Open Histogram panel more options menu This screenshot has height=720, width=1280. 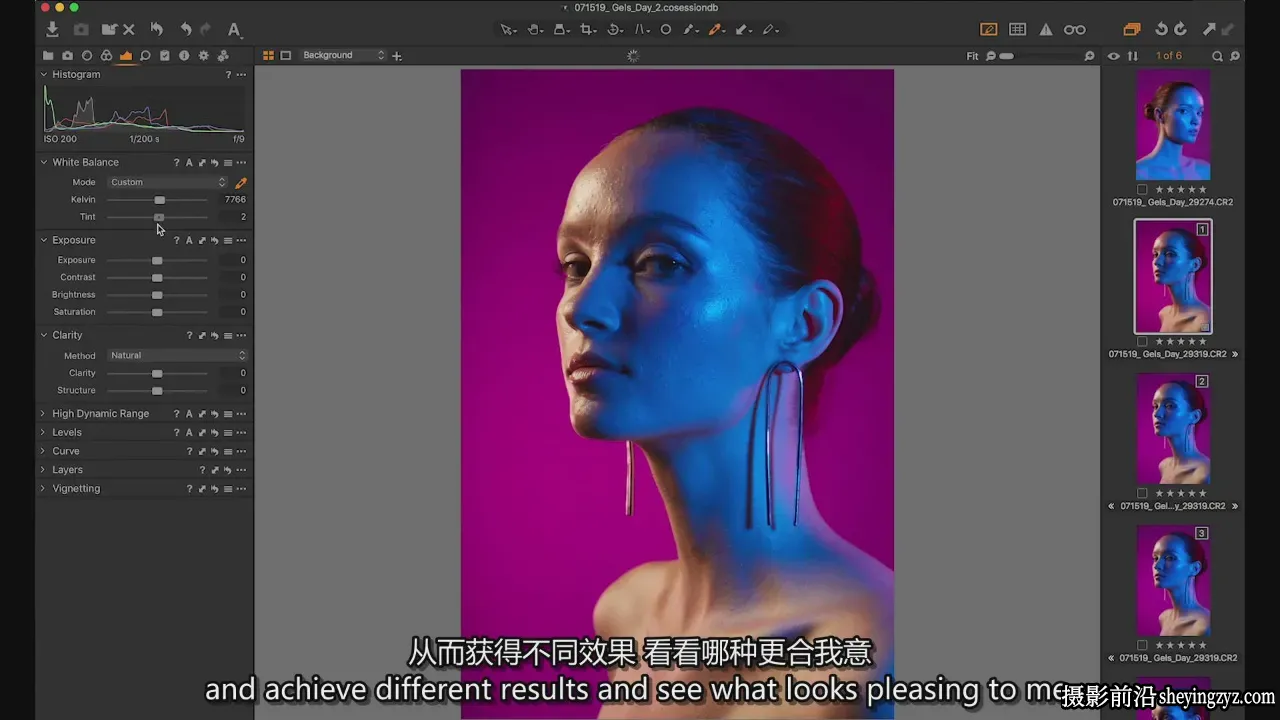[241, 75]
